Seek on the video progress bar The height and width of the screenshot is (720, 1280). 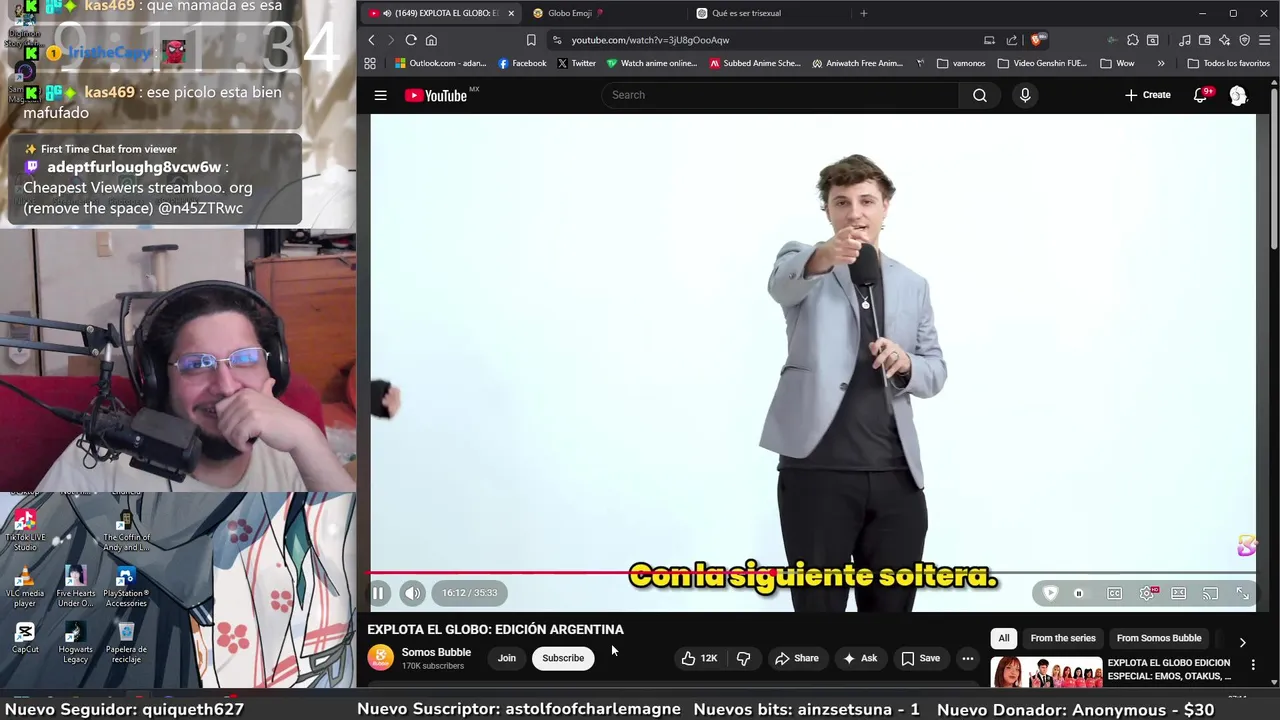coord(812,573)
